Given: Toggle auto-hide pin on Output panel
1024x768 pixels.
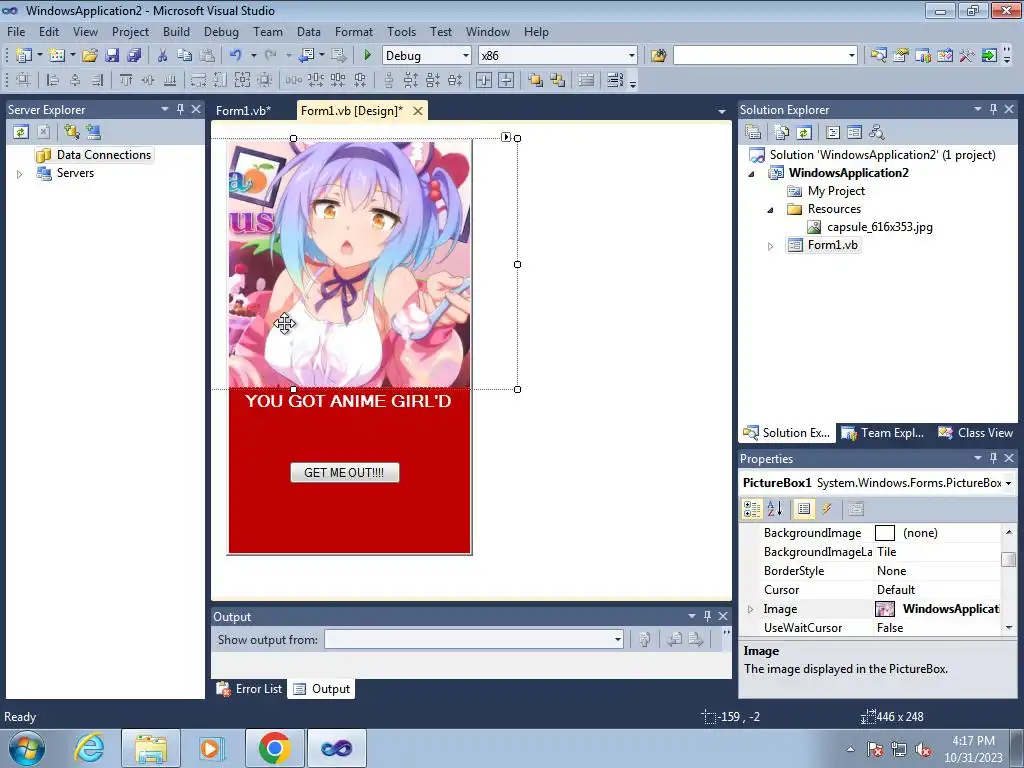Looking at the screenshot, I should [x=707, y=616].
